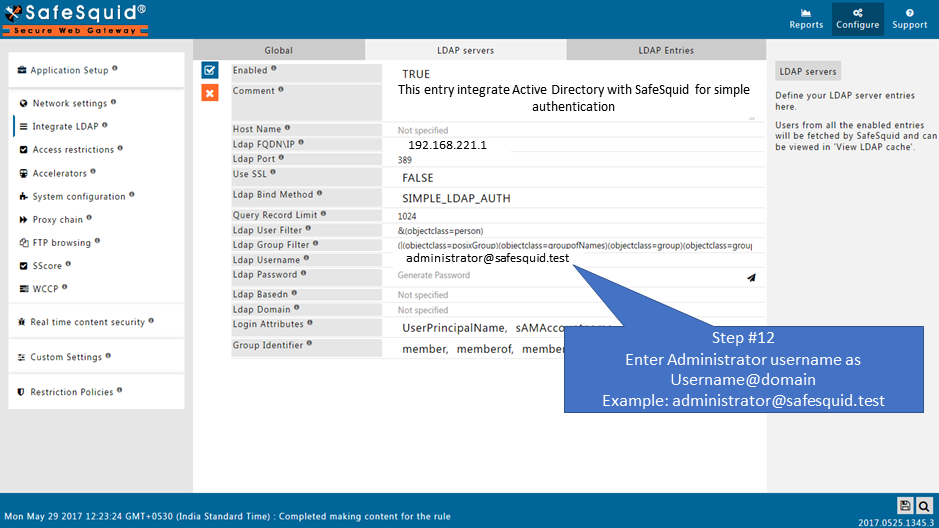Click the WCCP icon in the sidebar
This screenshot has width=939, height=528.
[23, 289]
